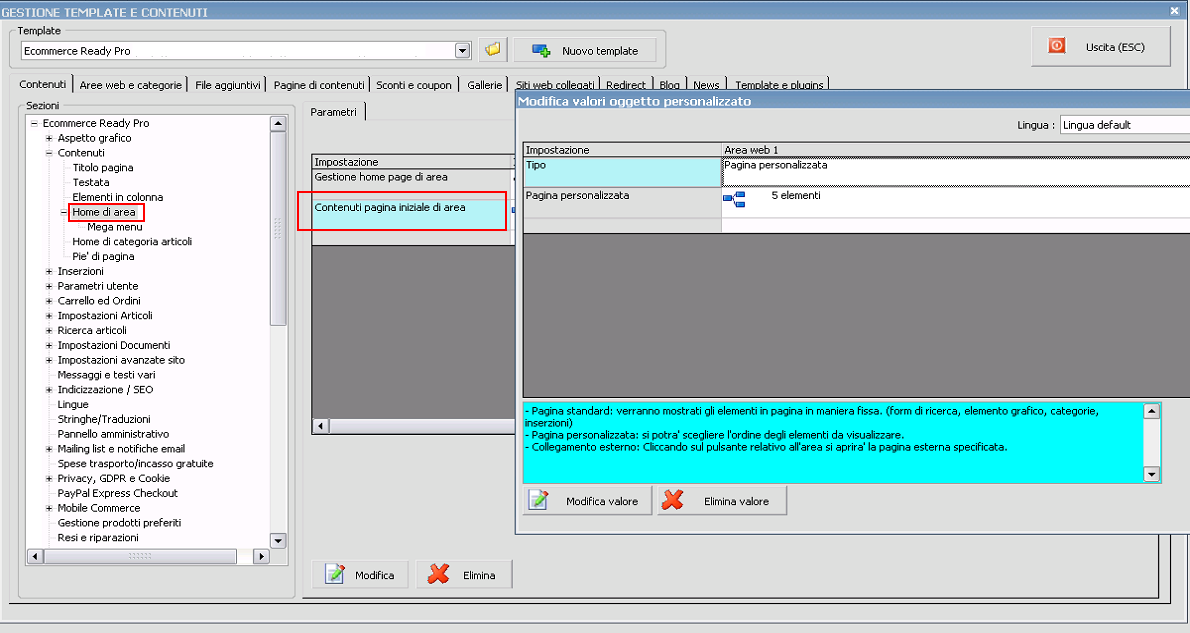Select Home di area tree item
This screenshot has height=633, width=1190.
tap(104, 212)
